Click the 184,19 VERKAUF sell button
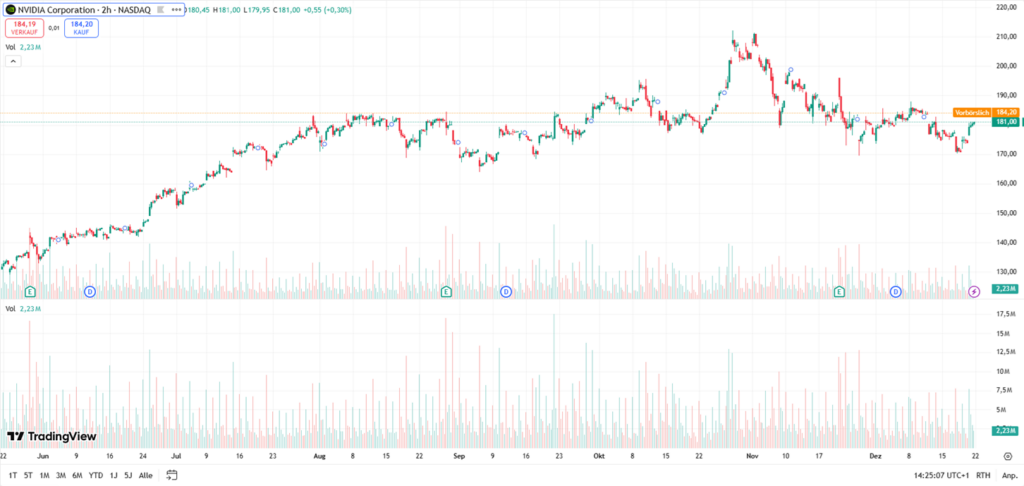Image resolution: width=1024 pixels, height=486 pixels. coord(26,27)
